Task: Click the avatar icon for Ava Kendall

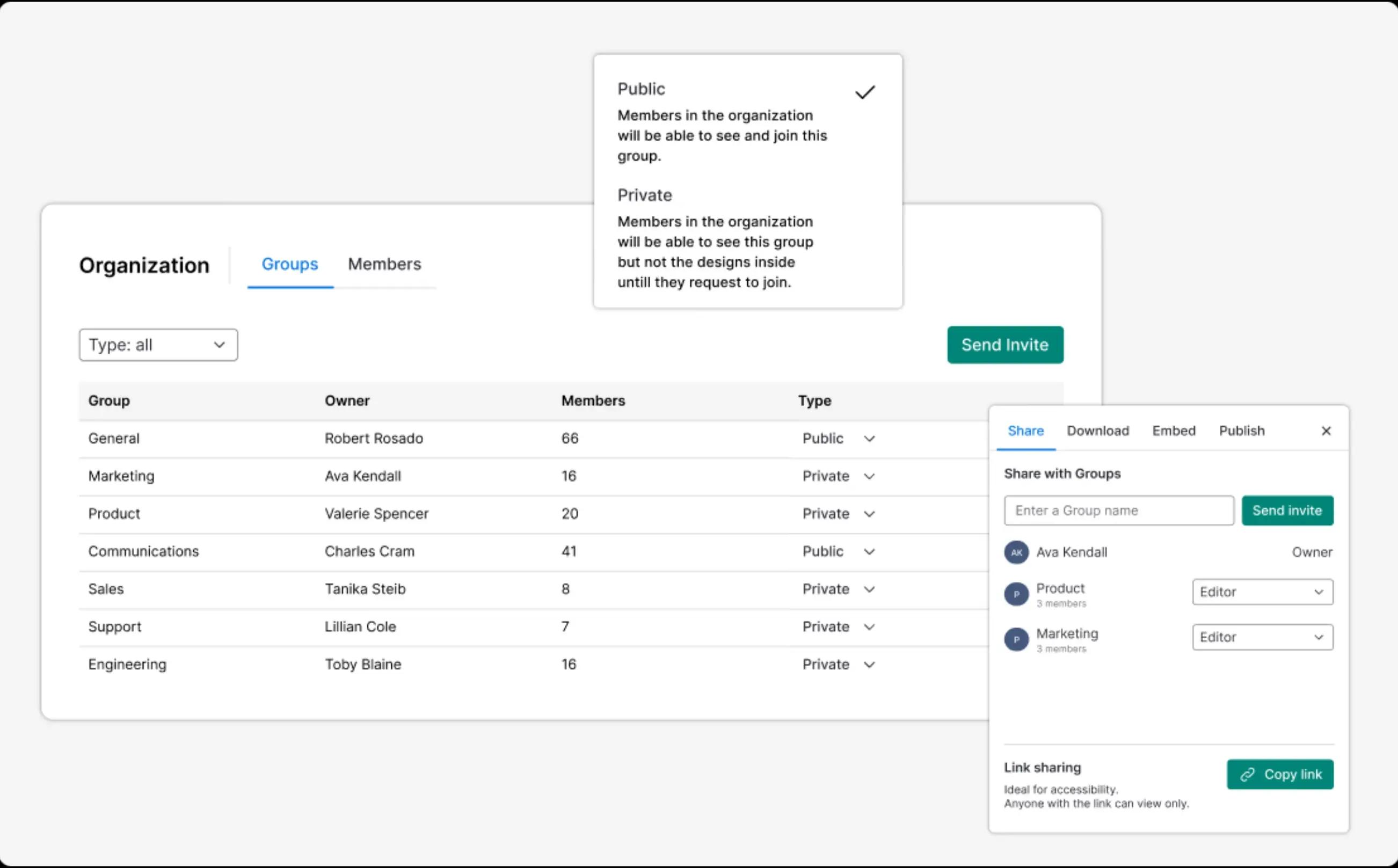Action: (1016, 551)
